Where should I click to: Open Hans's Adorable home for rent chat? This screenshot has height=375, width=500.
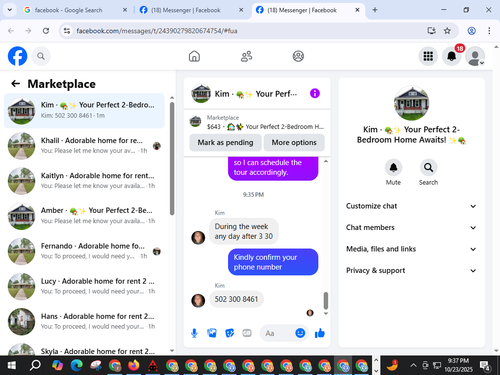click(x=84, y=321)
